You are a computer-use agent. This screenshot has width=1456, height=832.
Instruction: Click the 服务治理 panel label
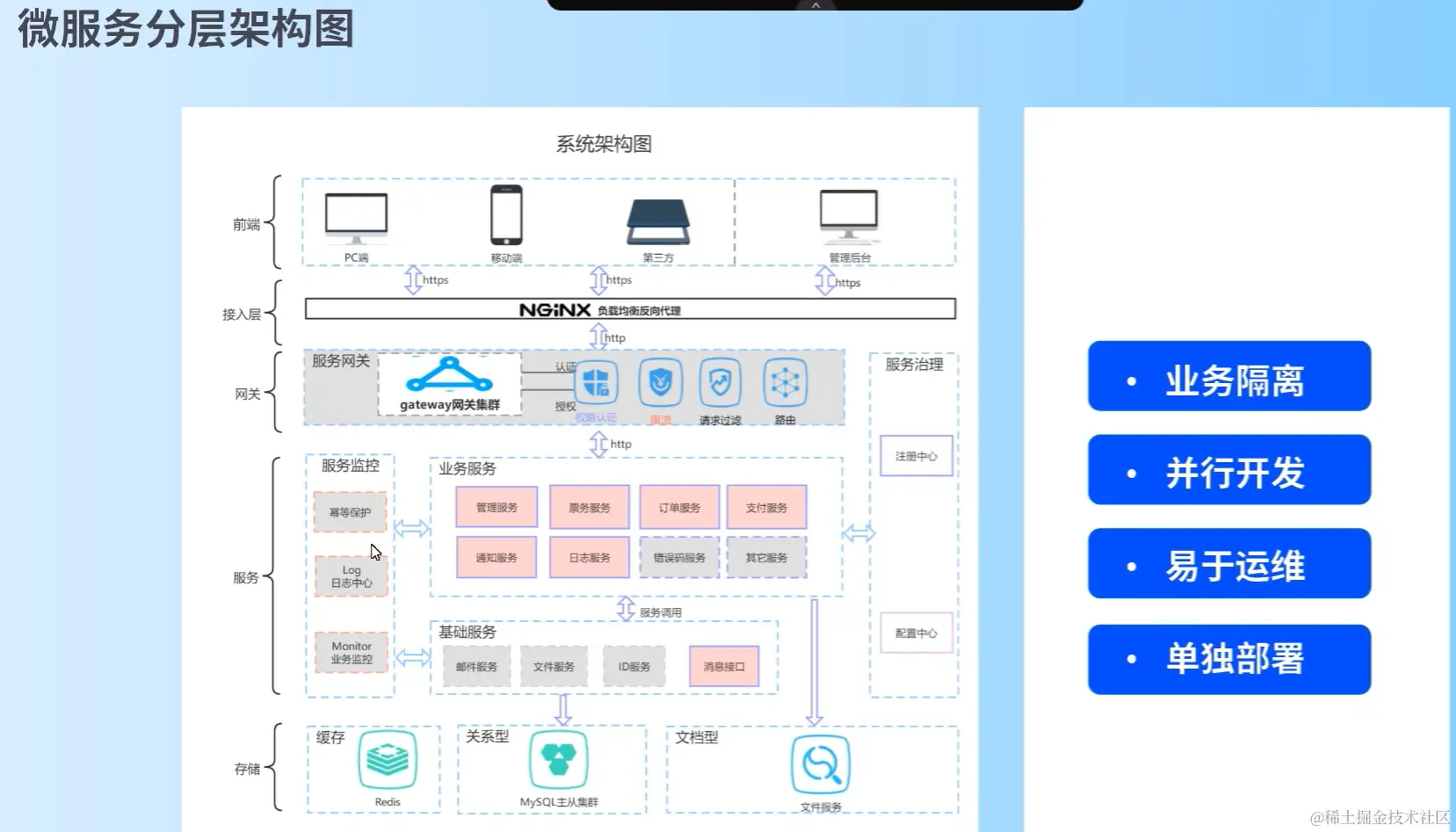[914, 365]
